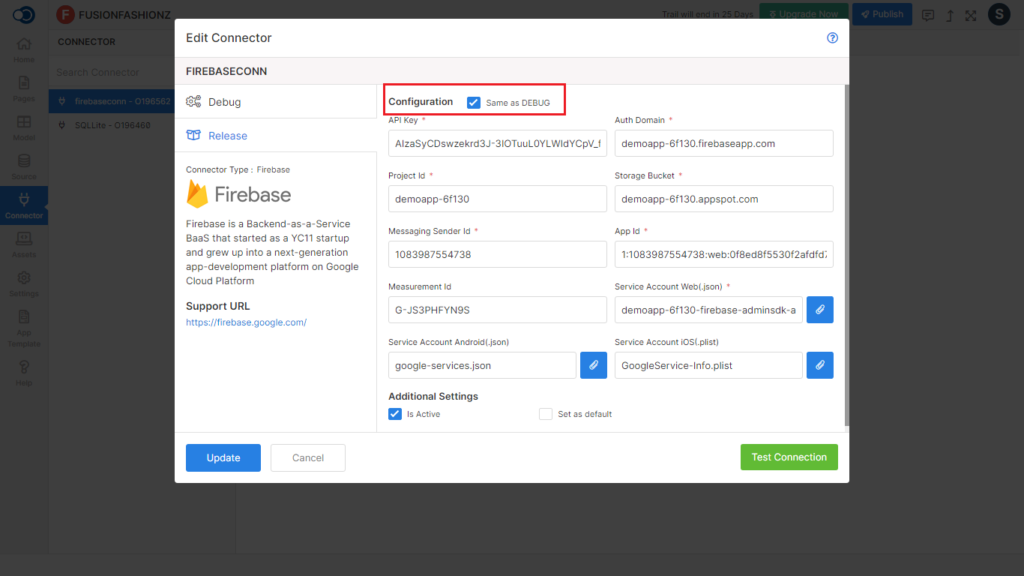Open Assets in the sidebar
Viewport: 1024px width, 576px height.
point(24,245)
